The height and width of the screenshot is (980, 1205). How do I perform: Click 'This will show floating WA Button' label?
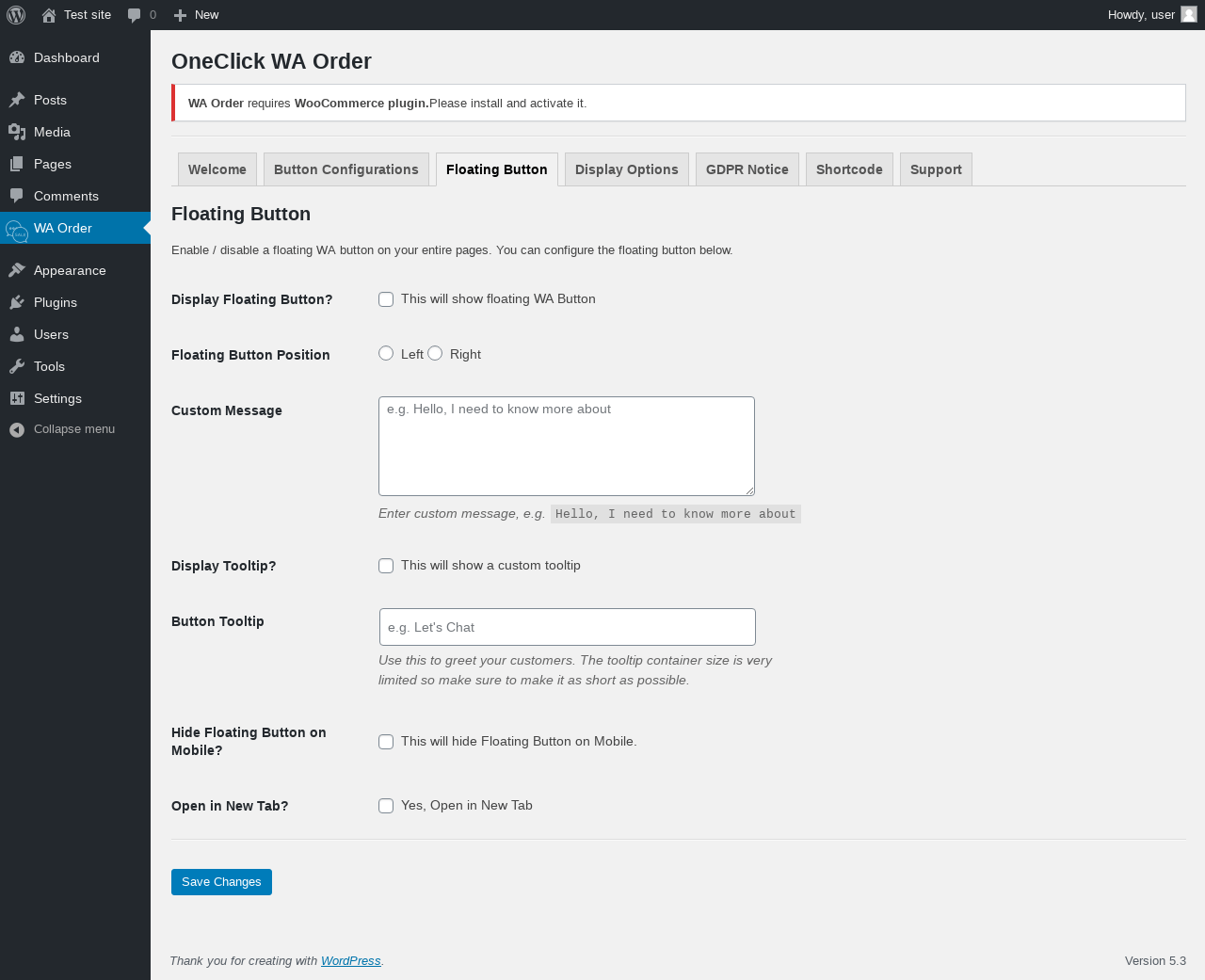click(498, 298)
